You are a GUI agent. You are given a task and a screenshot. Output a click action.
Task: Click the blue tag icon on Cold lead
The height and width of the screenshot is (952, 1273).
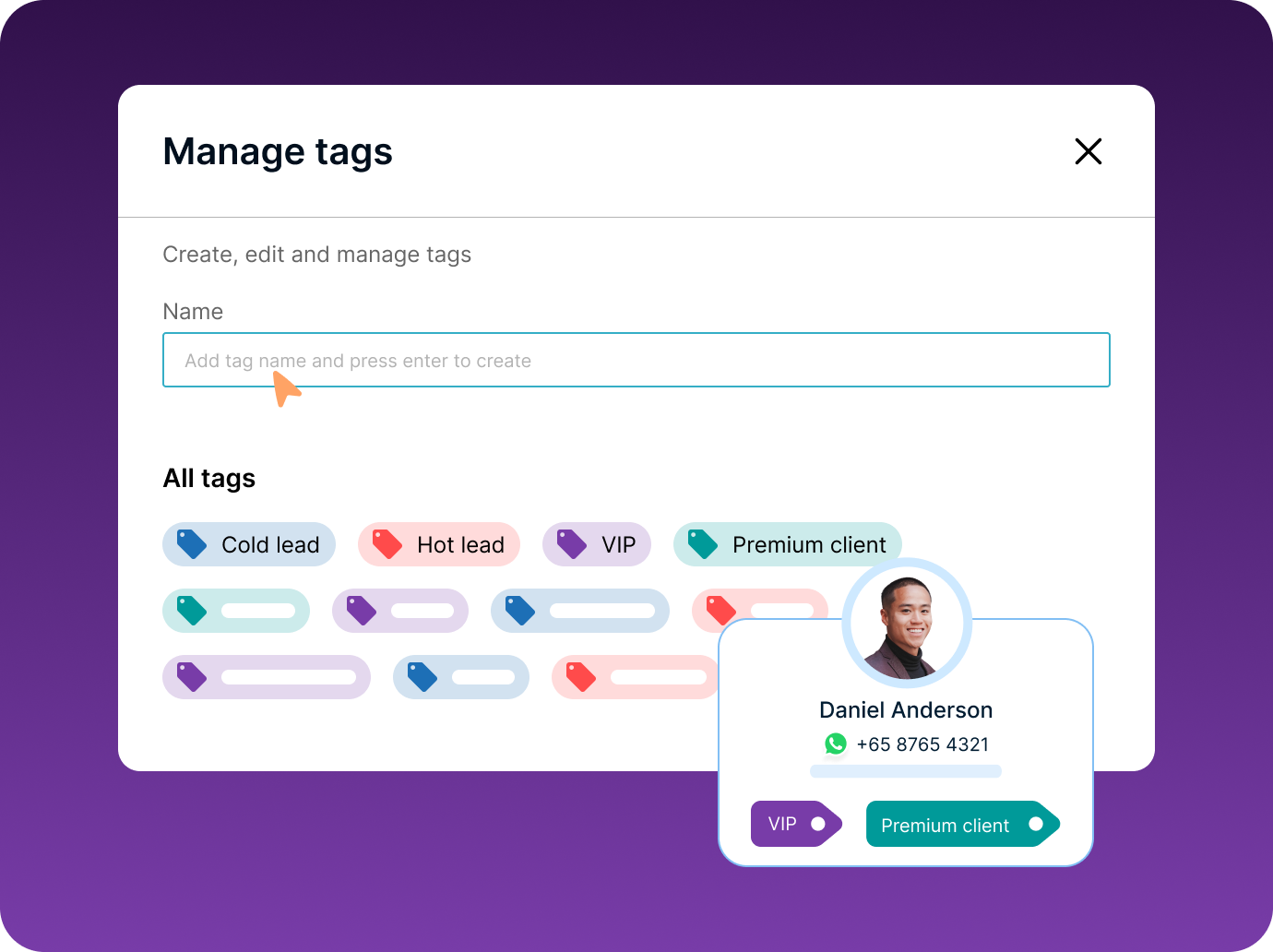click(192, 544)
